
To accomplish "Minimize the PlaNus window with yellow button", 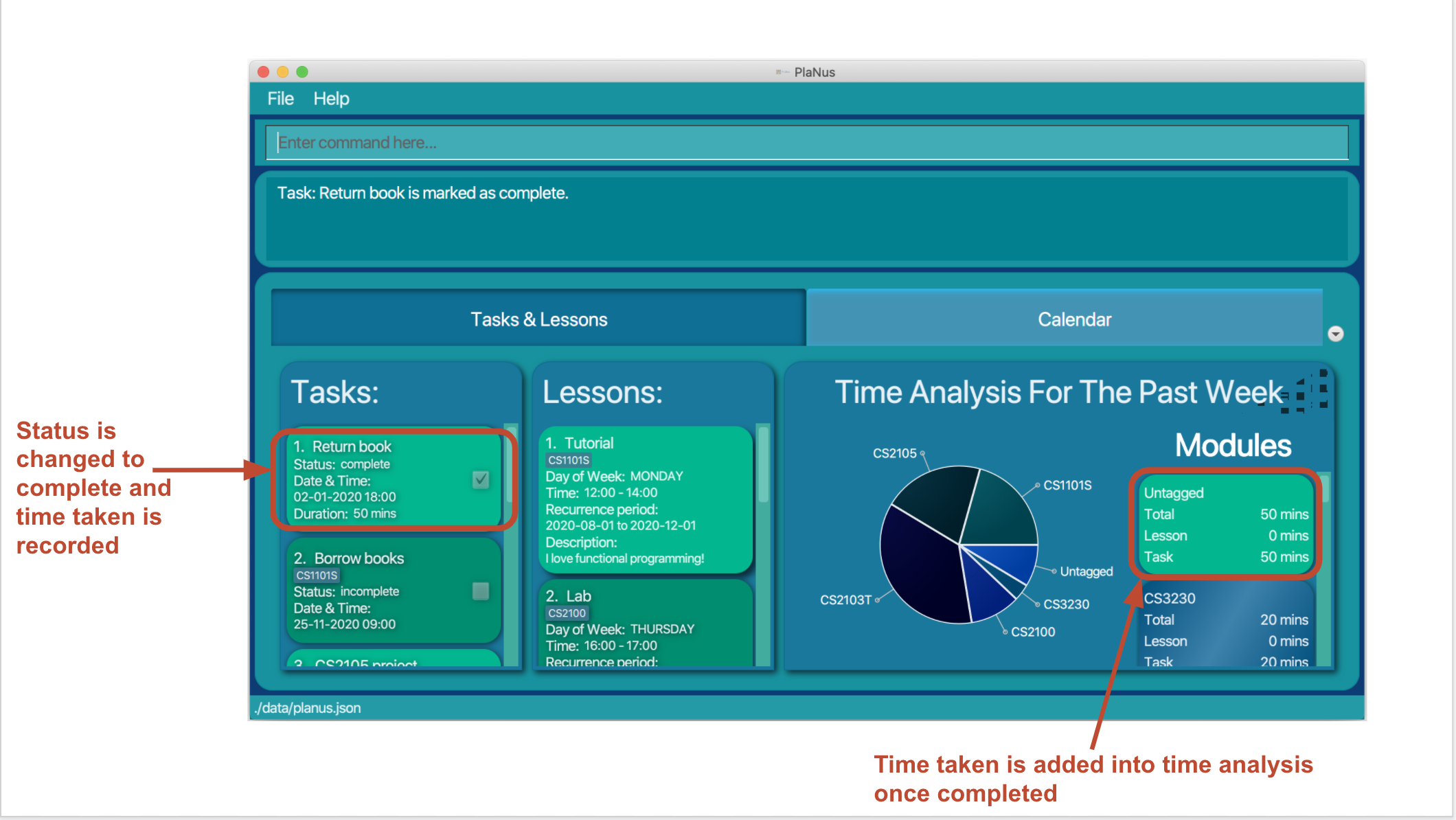I will point(282,71).
